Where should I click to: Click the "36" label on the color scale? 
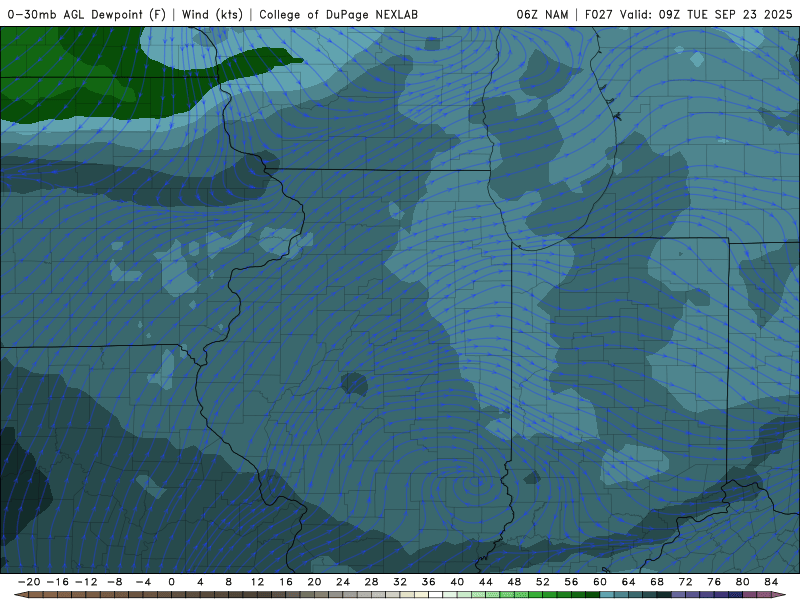pyautogui.click(x=429, y=582)
